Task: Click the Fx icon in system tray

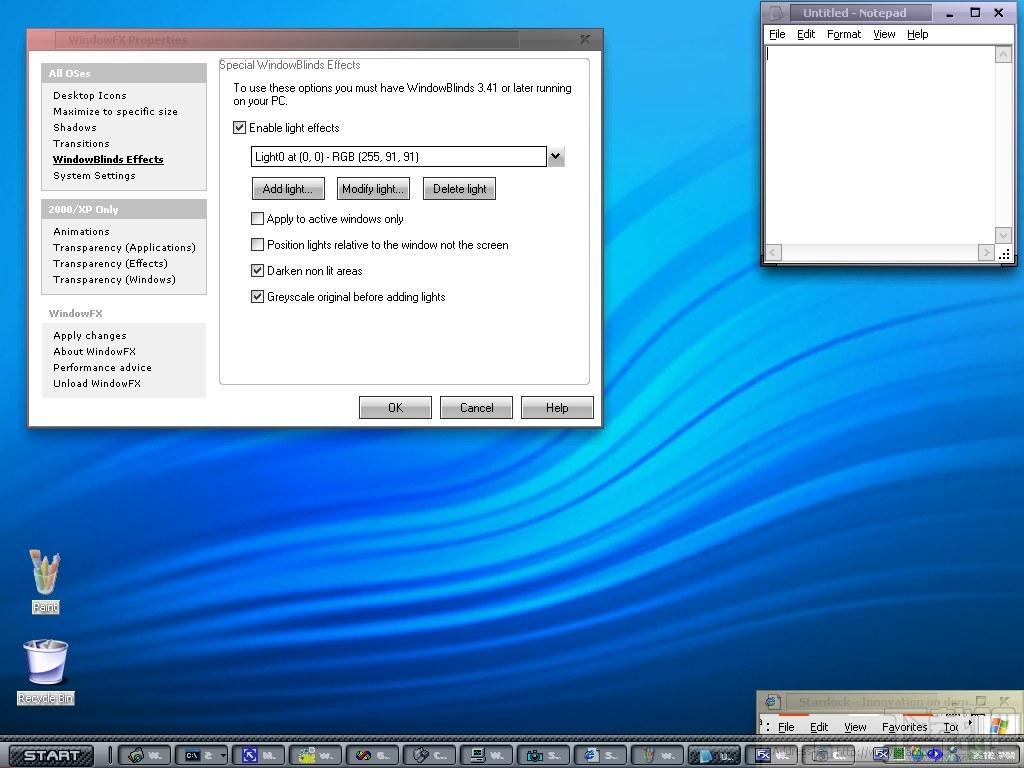Action: 880,754
